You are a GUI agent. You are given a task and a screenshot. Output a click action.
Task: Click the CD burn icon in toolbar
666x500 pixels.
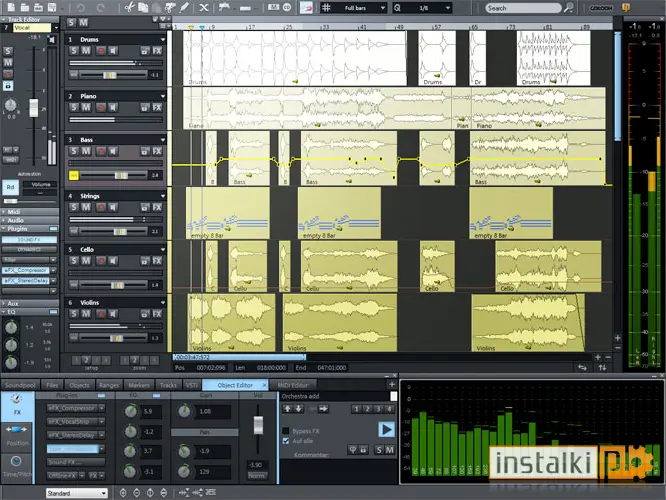(x=287, y=7)
